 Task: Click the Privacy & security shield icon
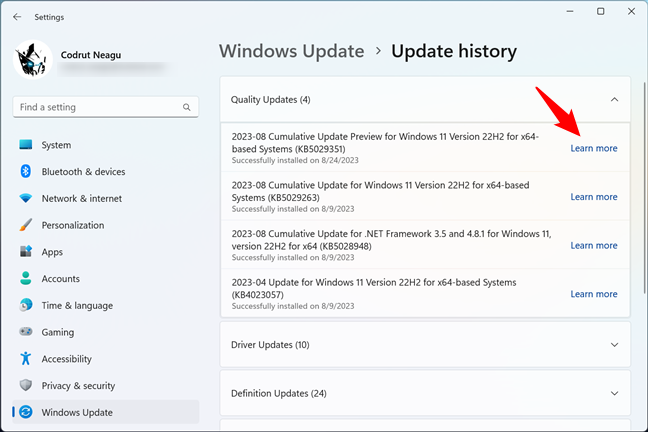coord(26,385)
